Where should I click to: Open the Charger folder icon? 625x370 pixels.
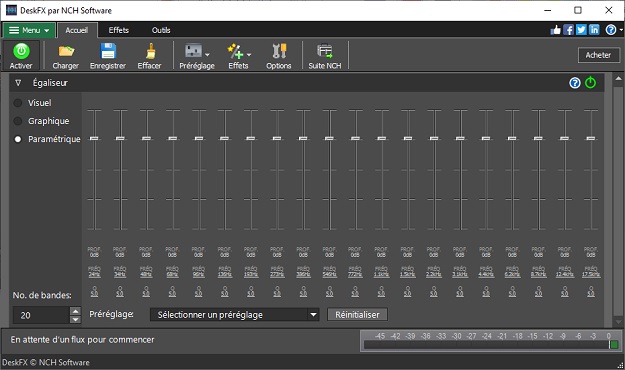click(x=66, y=51)
